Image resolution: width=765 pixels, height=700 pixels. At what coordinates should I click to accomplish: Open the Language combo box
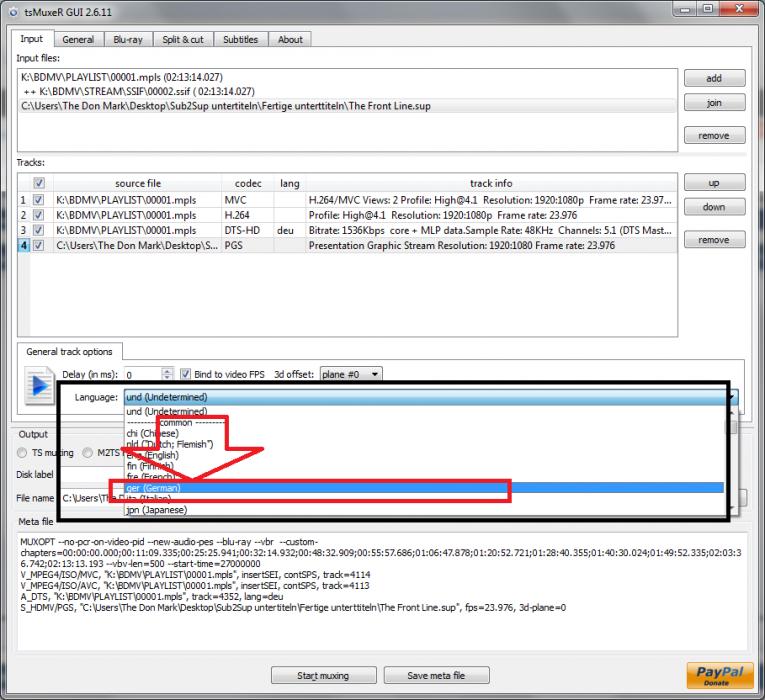pos(431,397)
